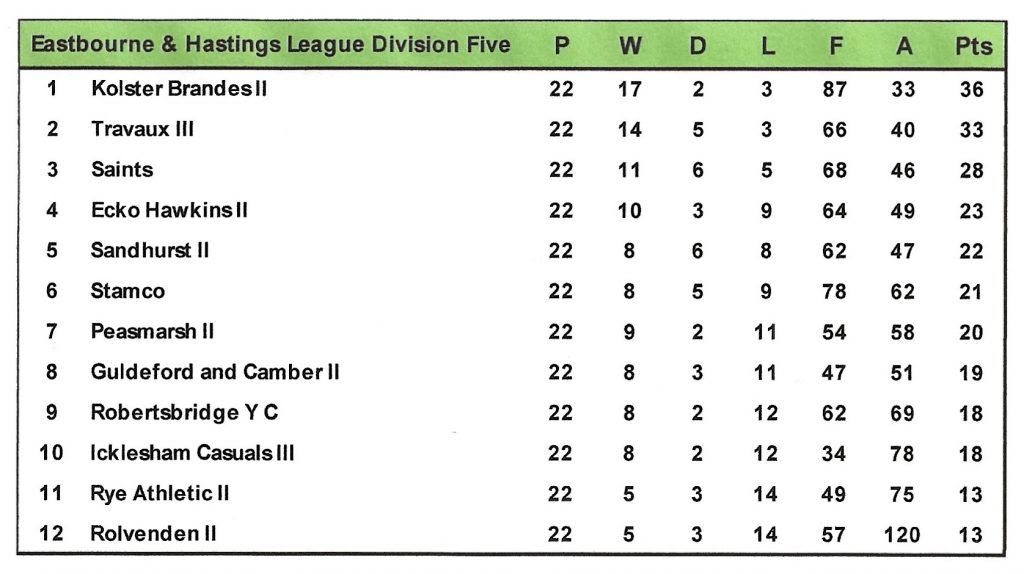Click the Icklesham Casuals III team name
The height and width of the screenshot is (574, 1024).
pos(192,453)
